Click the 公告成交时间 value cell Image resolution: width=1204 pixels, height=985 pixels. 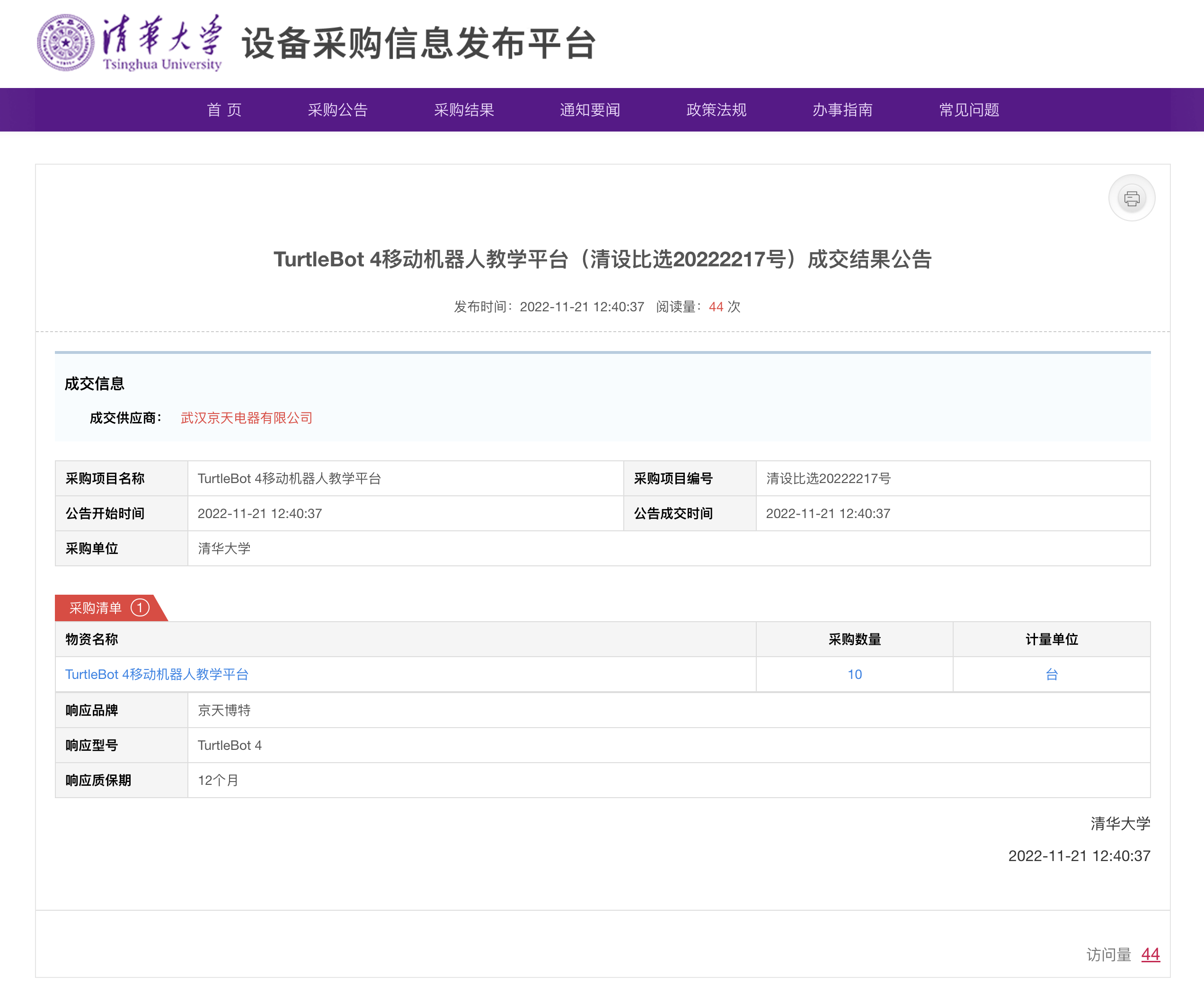click(x=953, y=513)
